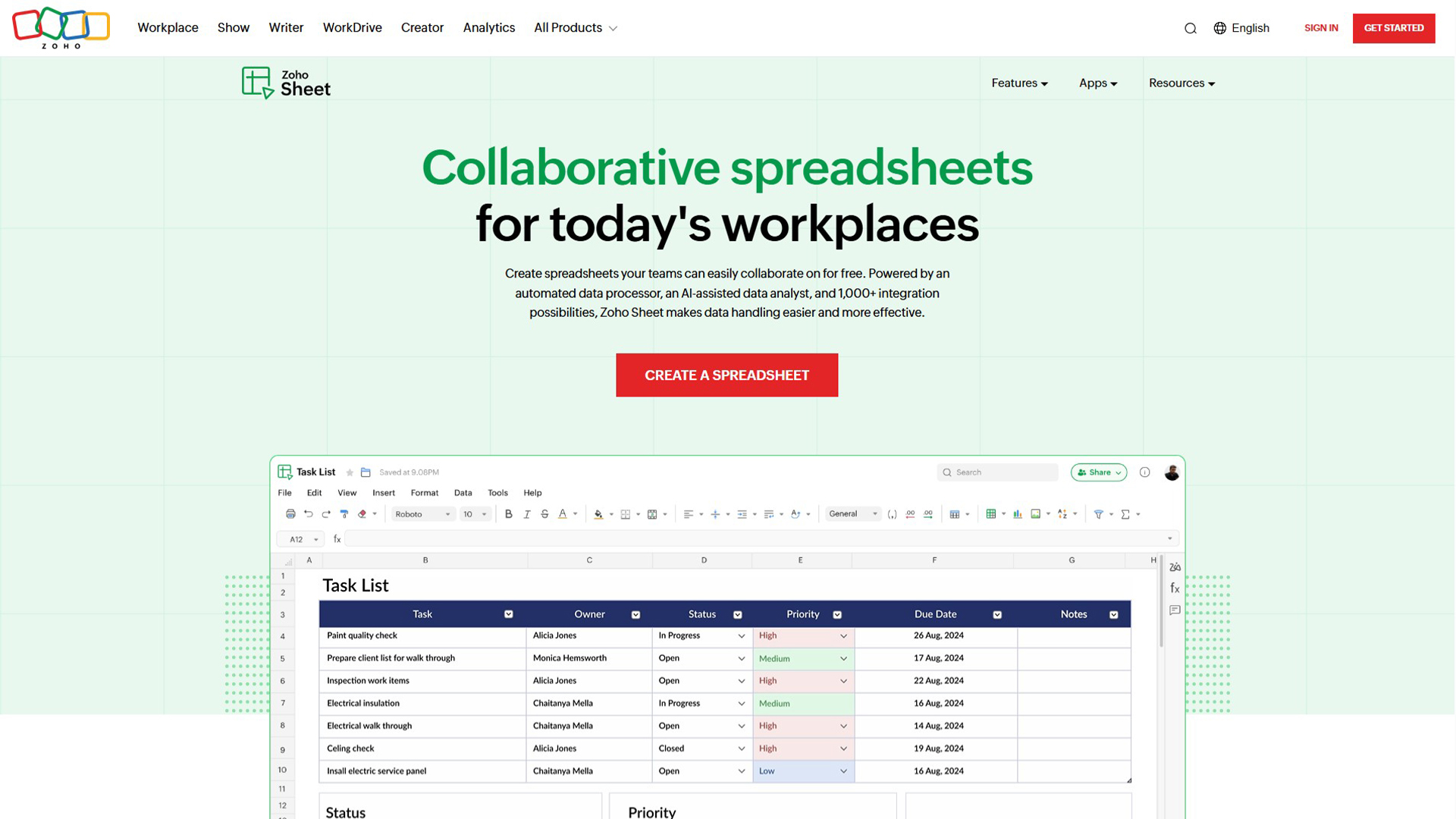Click the user profile avatar
Viewport: 1456px width, 819px height.
point(1172,472)
